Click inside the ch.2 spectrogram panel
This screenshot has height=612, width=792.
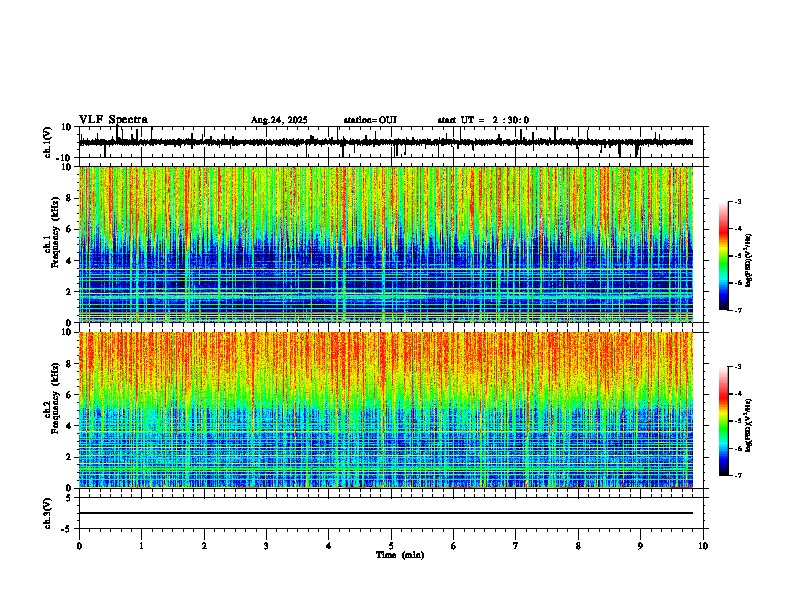tap(386, 410)
